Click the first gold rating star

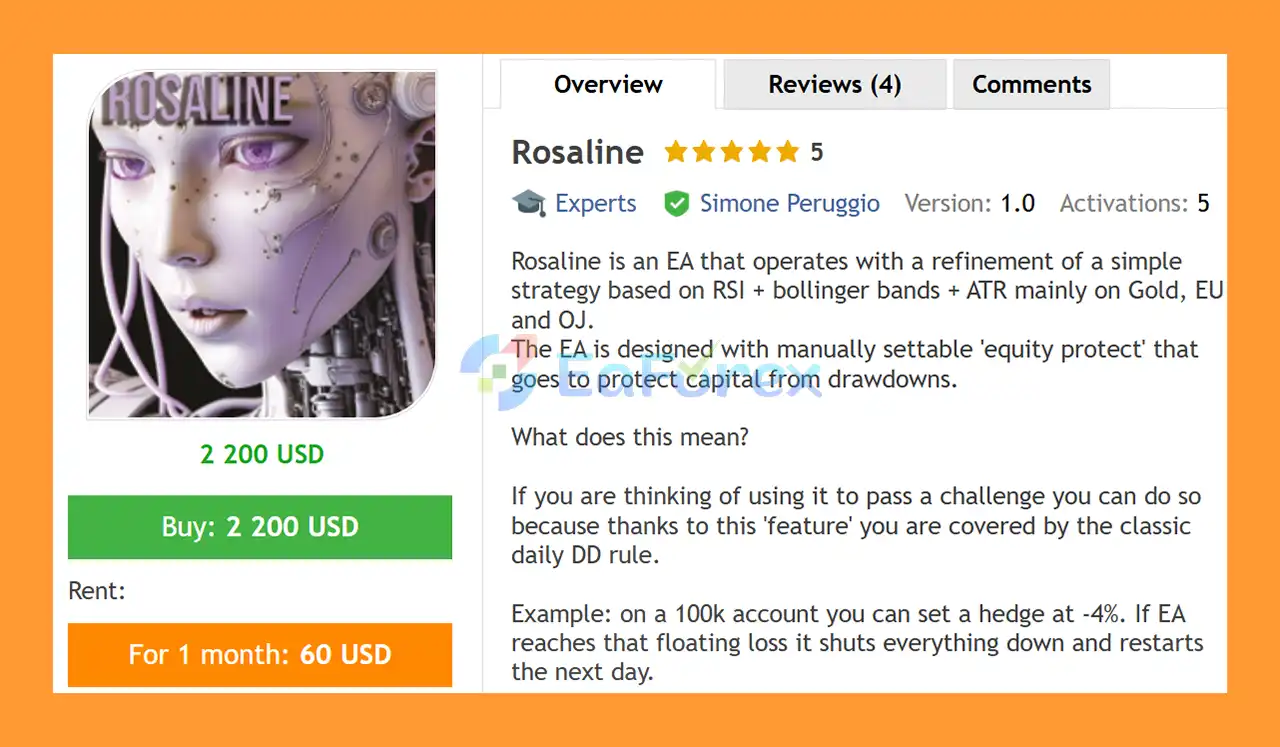click(676, 152)
